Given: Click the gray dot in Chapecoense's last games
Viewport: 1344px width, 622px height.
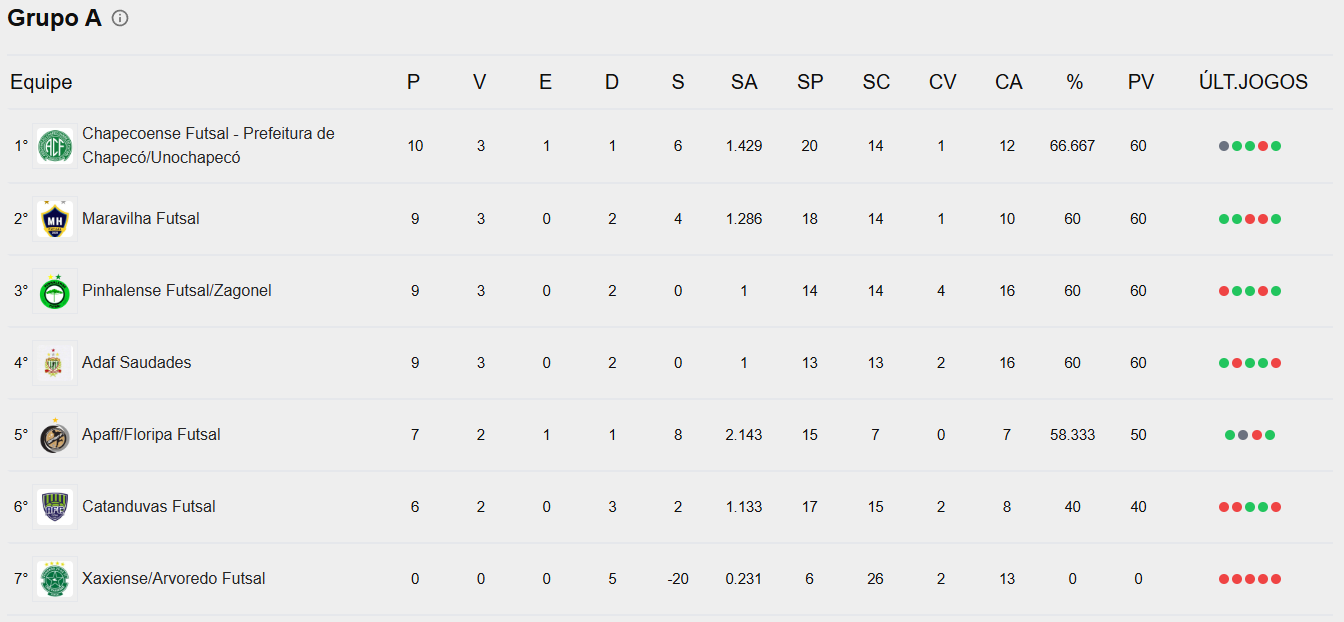Looking at the screenshot, I should pyautogui.click(x=1224, y=146).
